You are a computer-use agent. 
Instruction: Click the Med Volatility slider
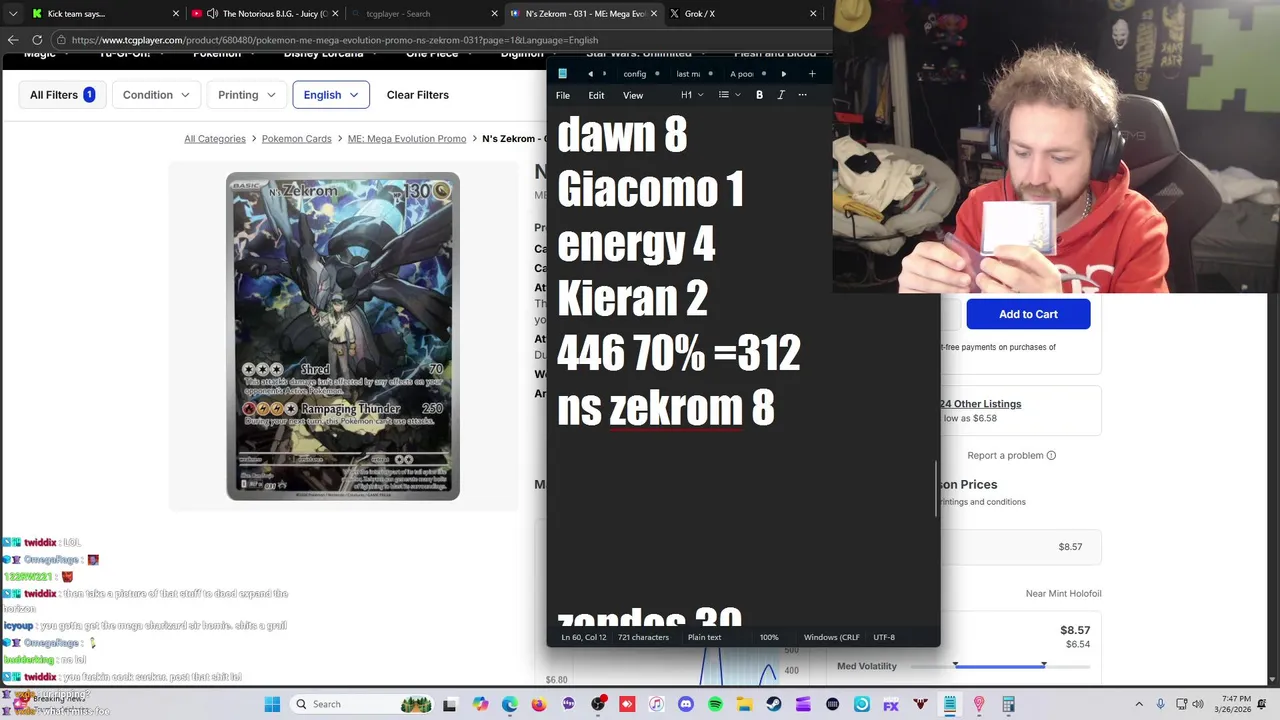click(x=999, y=665)
